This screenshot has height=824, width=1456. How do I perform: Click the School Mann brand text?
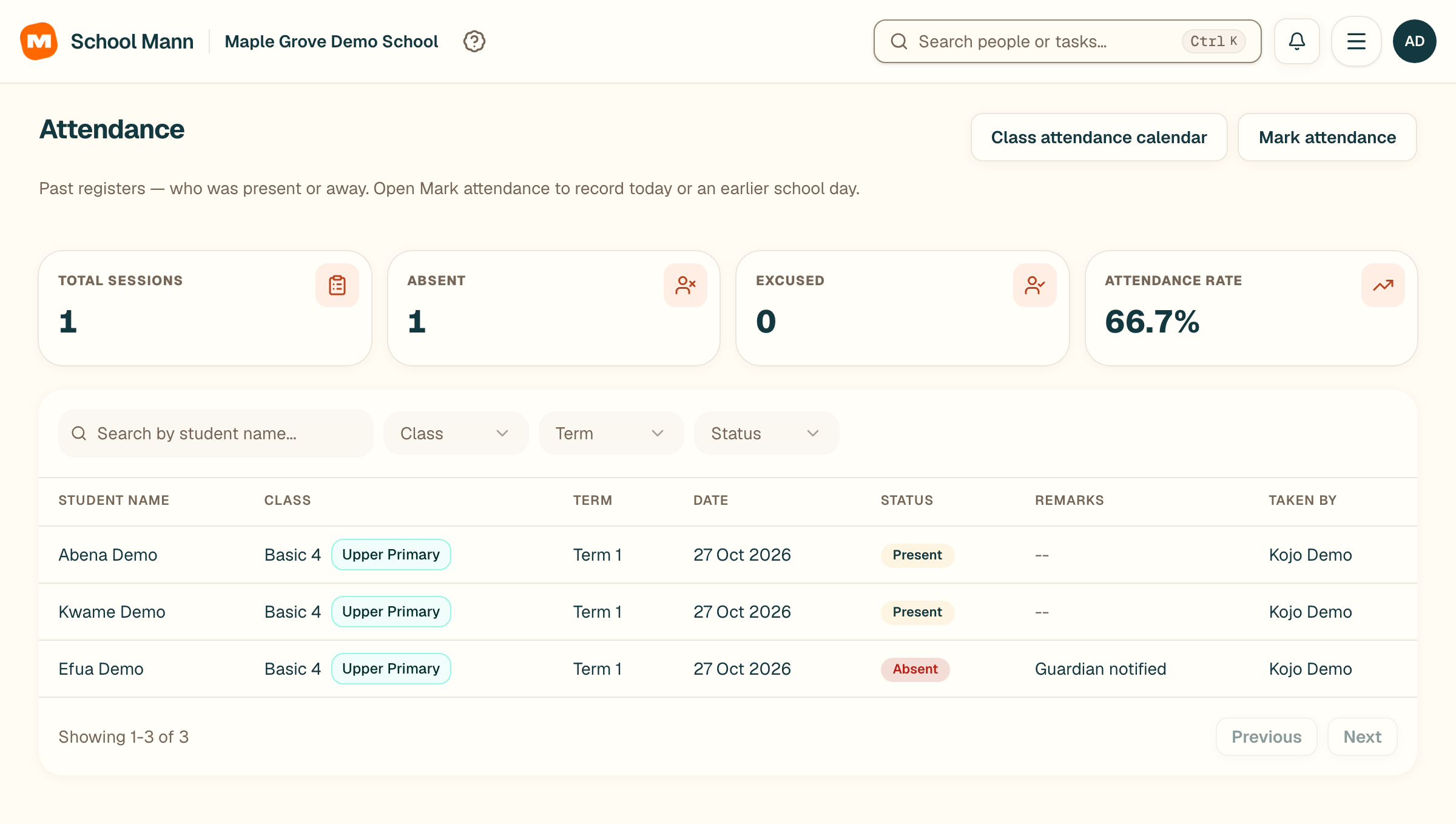pyautogui.click(x=132, y=41)
